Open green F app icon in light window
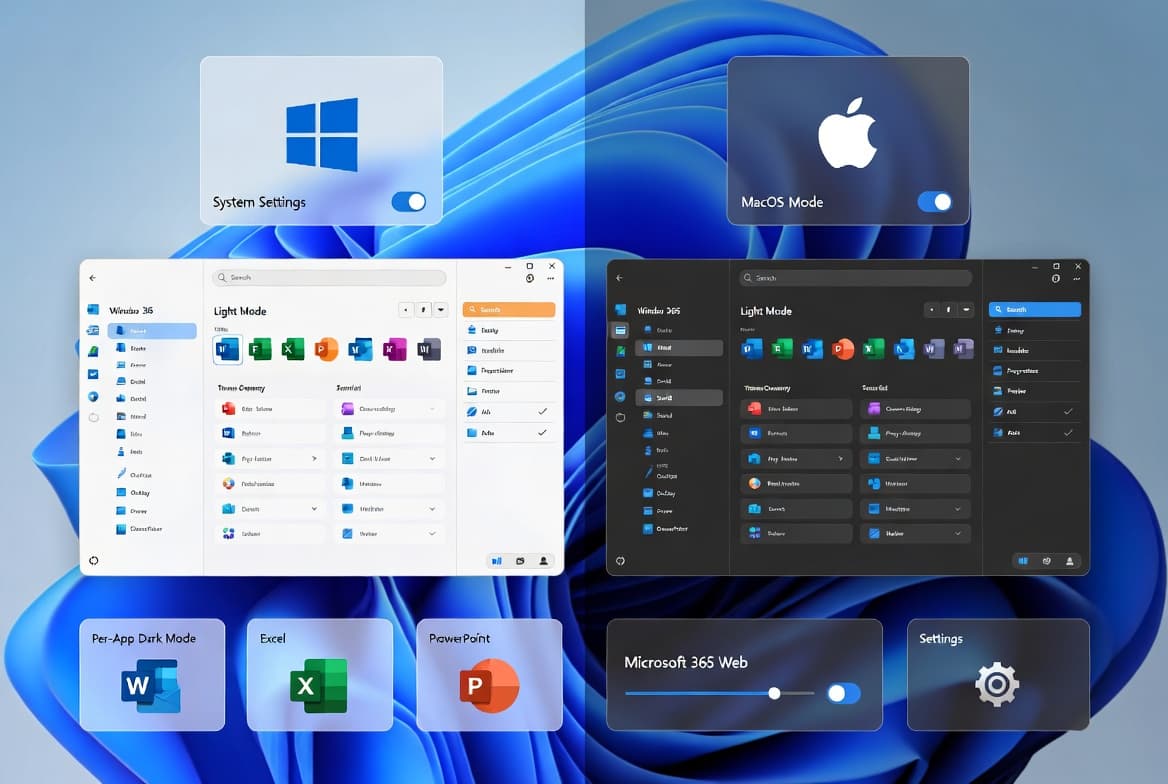 (x=260, y=349)
